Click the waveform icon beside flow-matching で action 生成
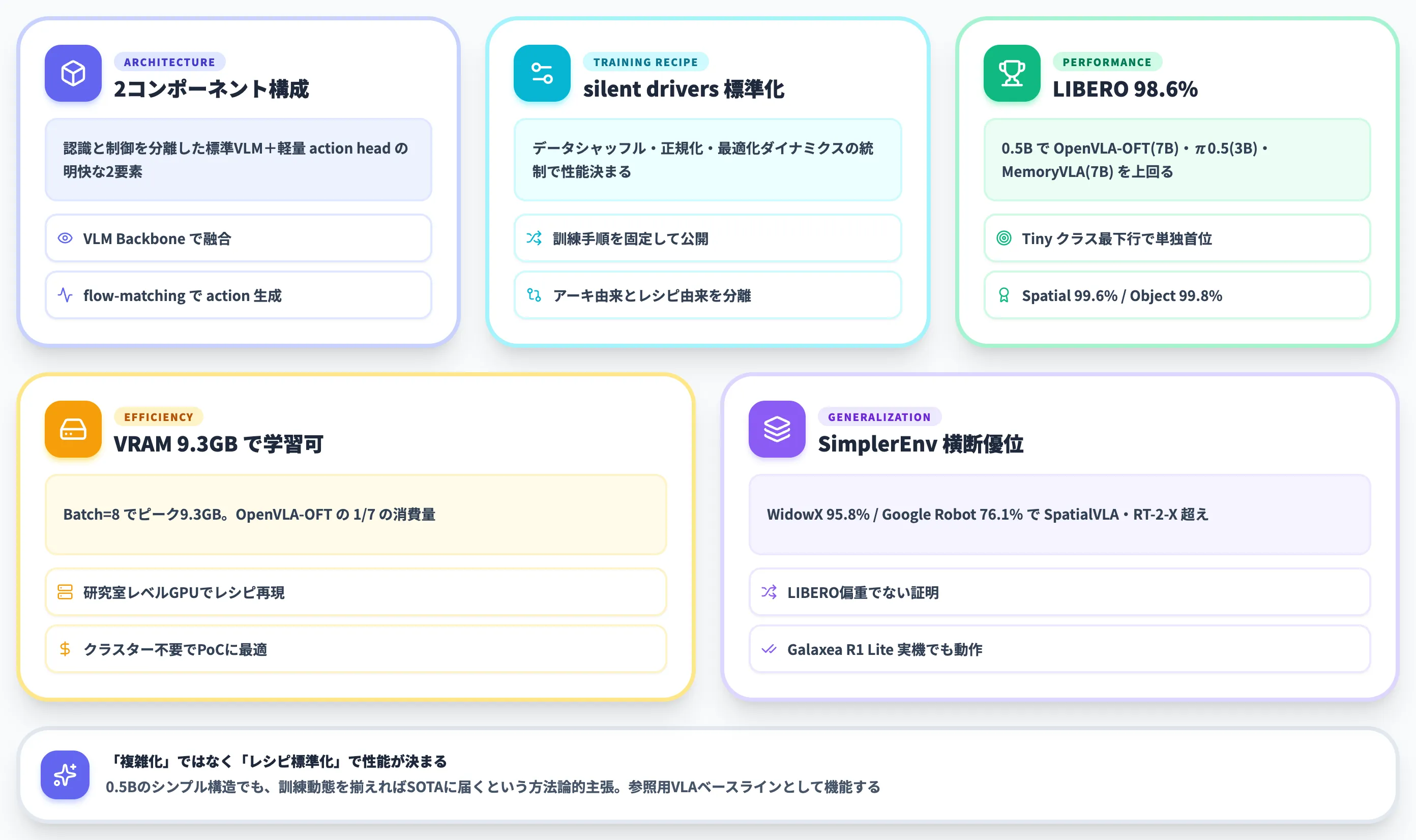Viewport: 1416px width, 840px height. pyautogui.click(x=65, y=295)
